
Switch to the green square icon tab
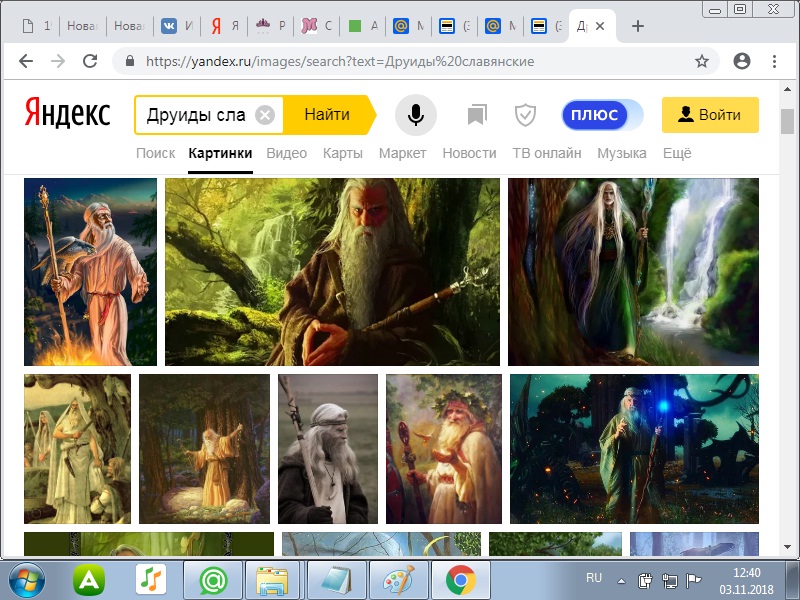tap(363, 26)
